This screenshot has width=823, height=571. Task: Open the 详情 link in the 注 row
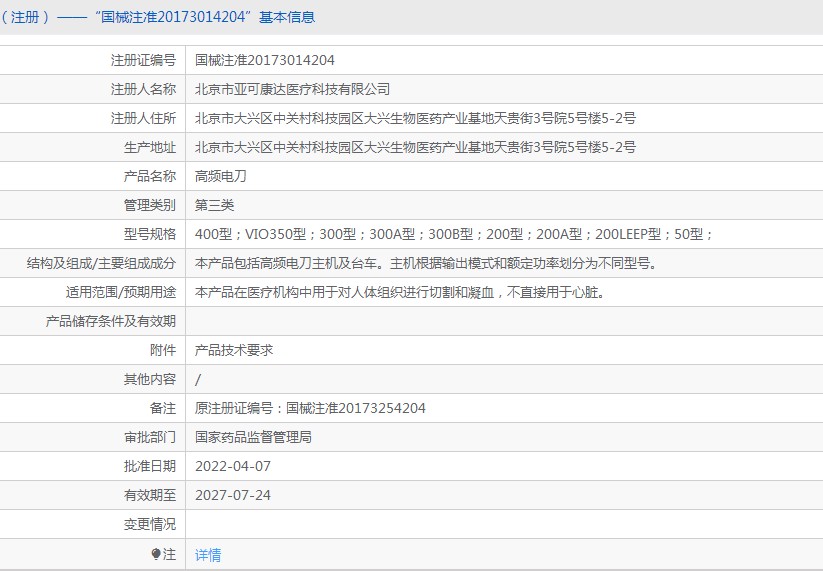tap(208, 555)
